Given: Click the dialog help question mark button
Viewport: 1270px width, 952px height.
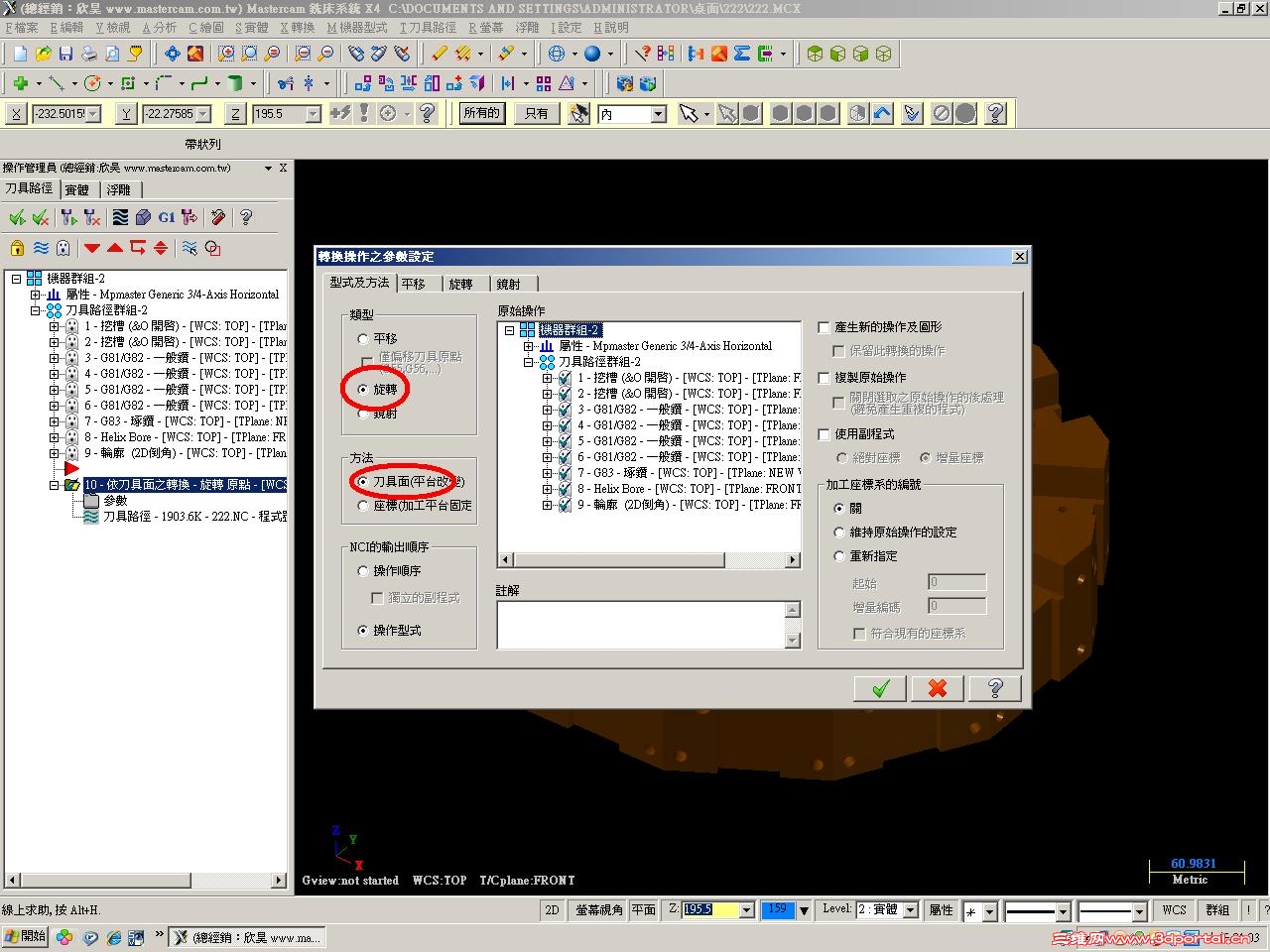Looking at the screenshot, I should (x=995, y=688).
